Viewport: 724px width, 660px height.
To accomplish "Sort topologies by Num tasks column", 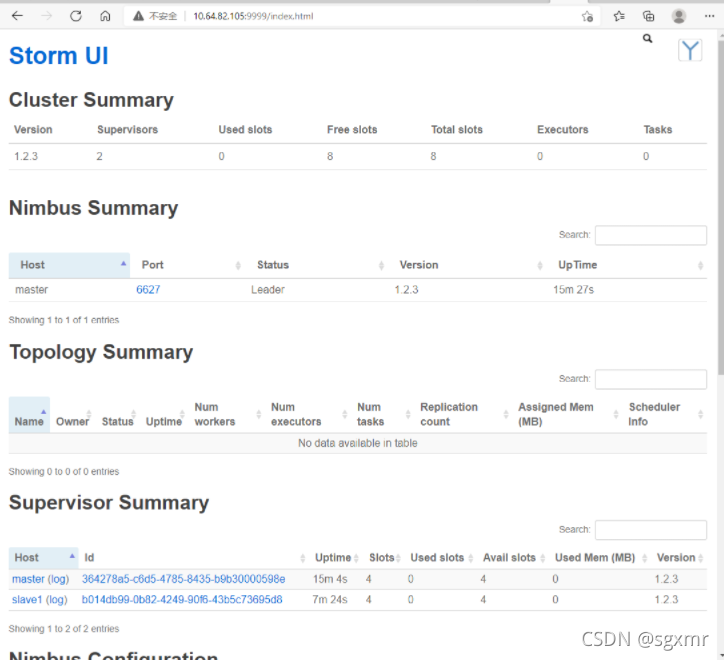I will point(383,414).
